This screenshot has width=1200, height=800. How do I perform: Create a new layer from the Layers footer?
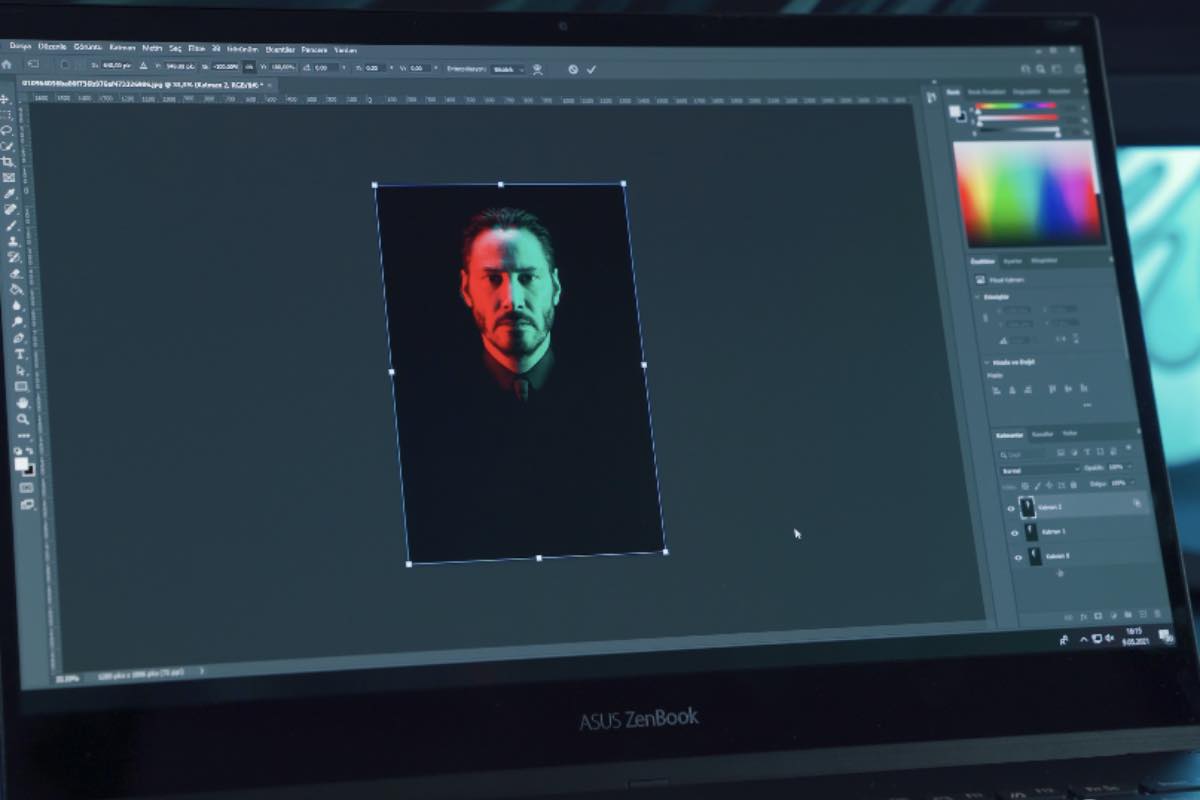point(1143,614)
